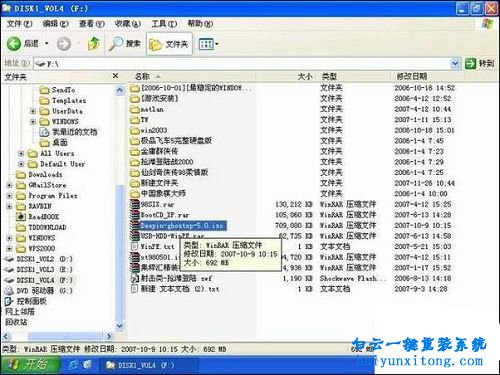Viewport: 500px width, 375px height.
Task: Open the Favorites menu
Action: (128, 24)
